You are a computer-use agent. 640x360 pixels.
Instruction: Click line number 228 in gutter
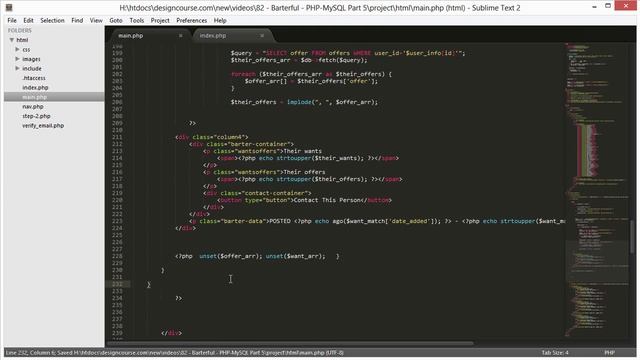[x=117, y=256]
